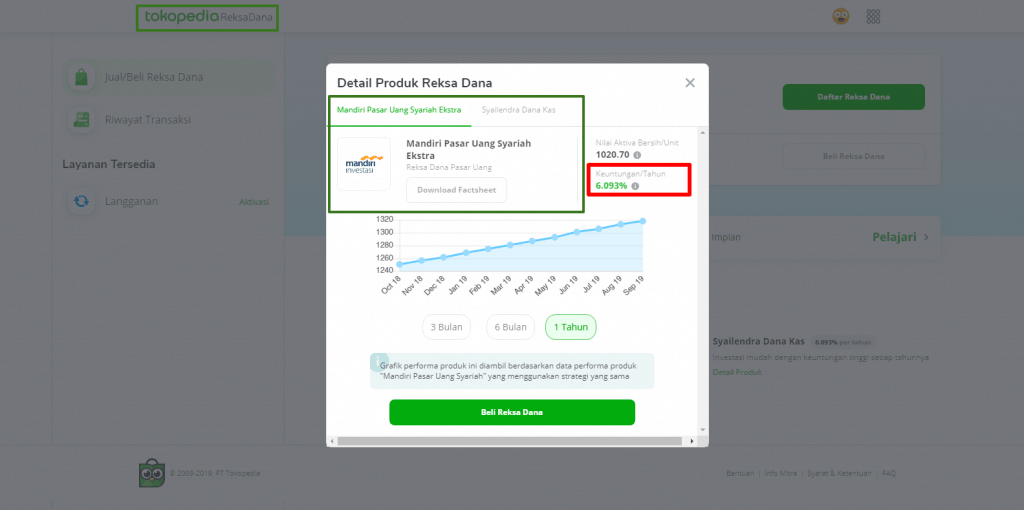Switch to the Syailendra Dana Kas tab
The height and width of the screenshot is (510, 1024).
[519, 110]
